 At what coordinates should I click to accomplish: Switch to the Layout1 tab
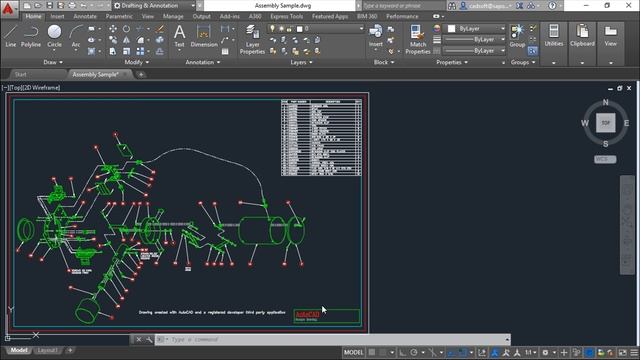click(x=47, y=351)
